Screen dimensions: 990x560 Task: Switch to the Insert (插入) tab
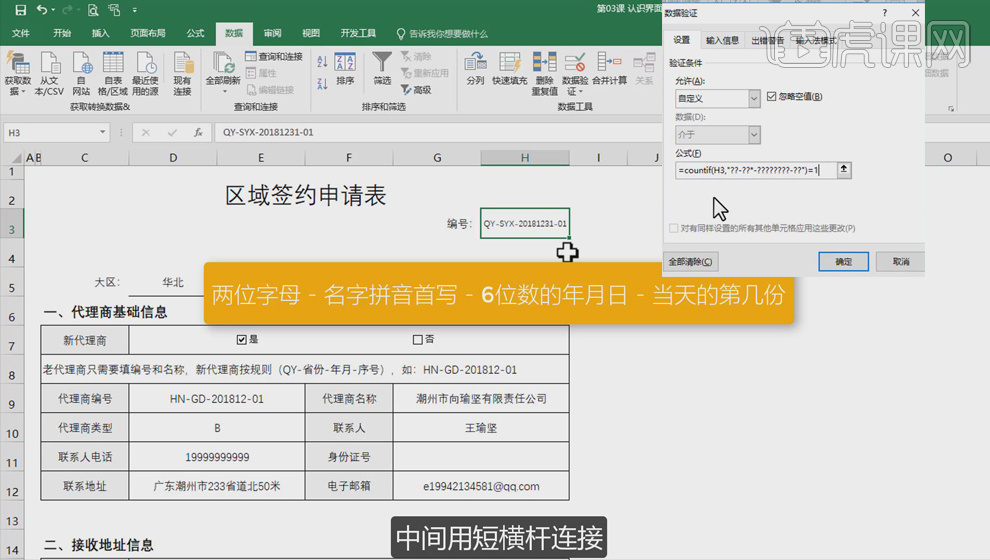coord(100,33)
